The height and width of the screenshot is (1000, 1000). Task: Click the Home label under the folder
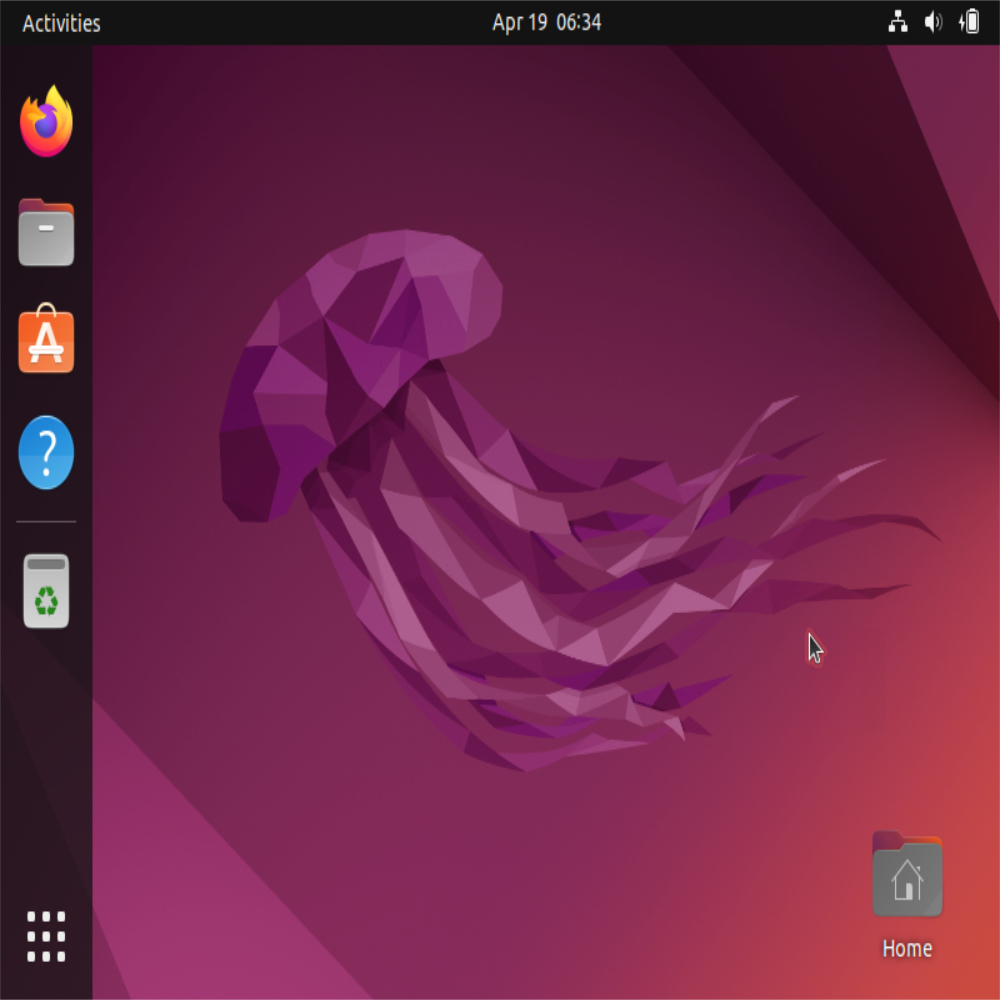907,948
